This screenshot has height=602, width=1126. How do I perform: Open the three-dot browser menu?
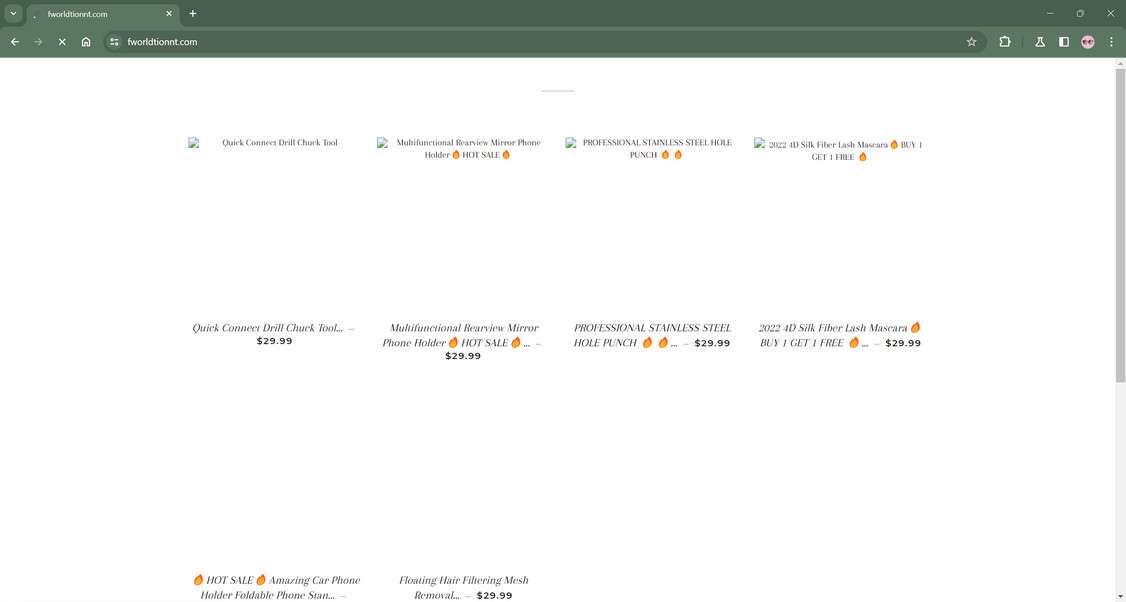tap(1110, 41)
